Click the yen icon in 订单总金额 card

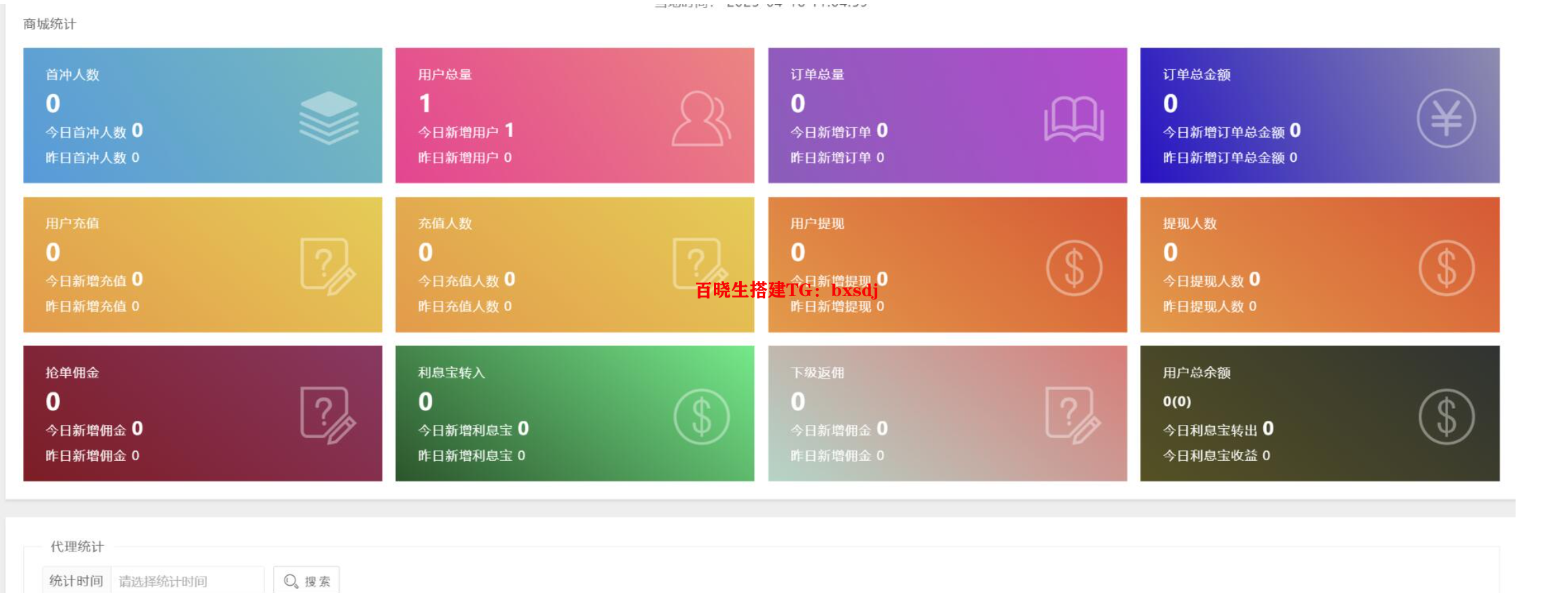[x=1446, y=118]
